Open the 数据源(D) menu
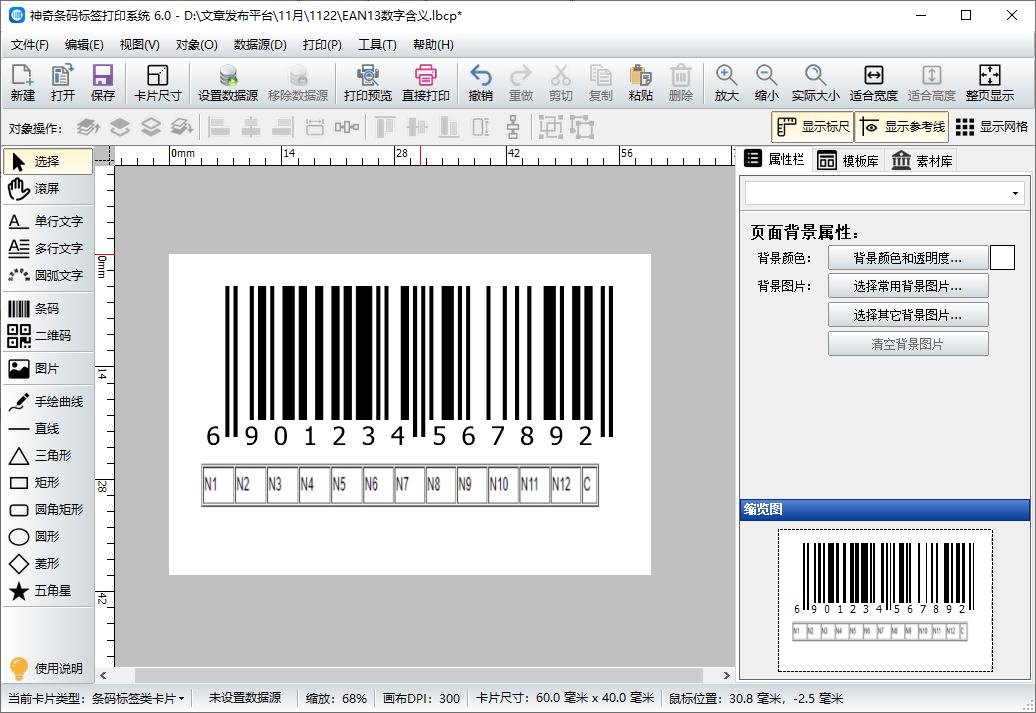Viewport: 1036px width, 713px height. [x=260, y=45]
